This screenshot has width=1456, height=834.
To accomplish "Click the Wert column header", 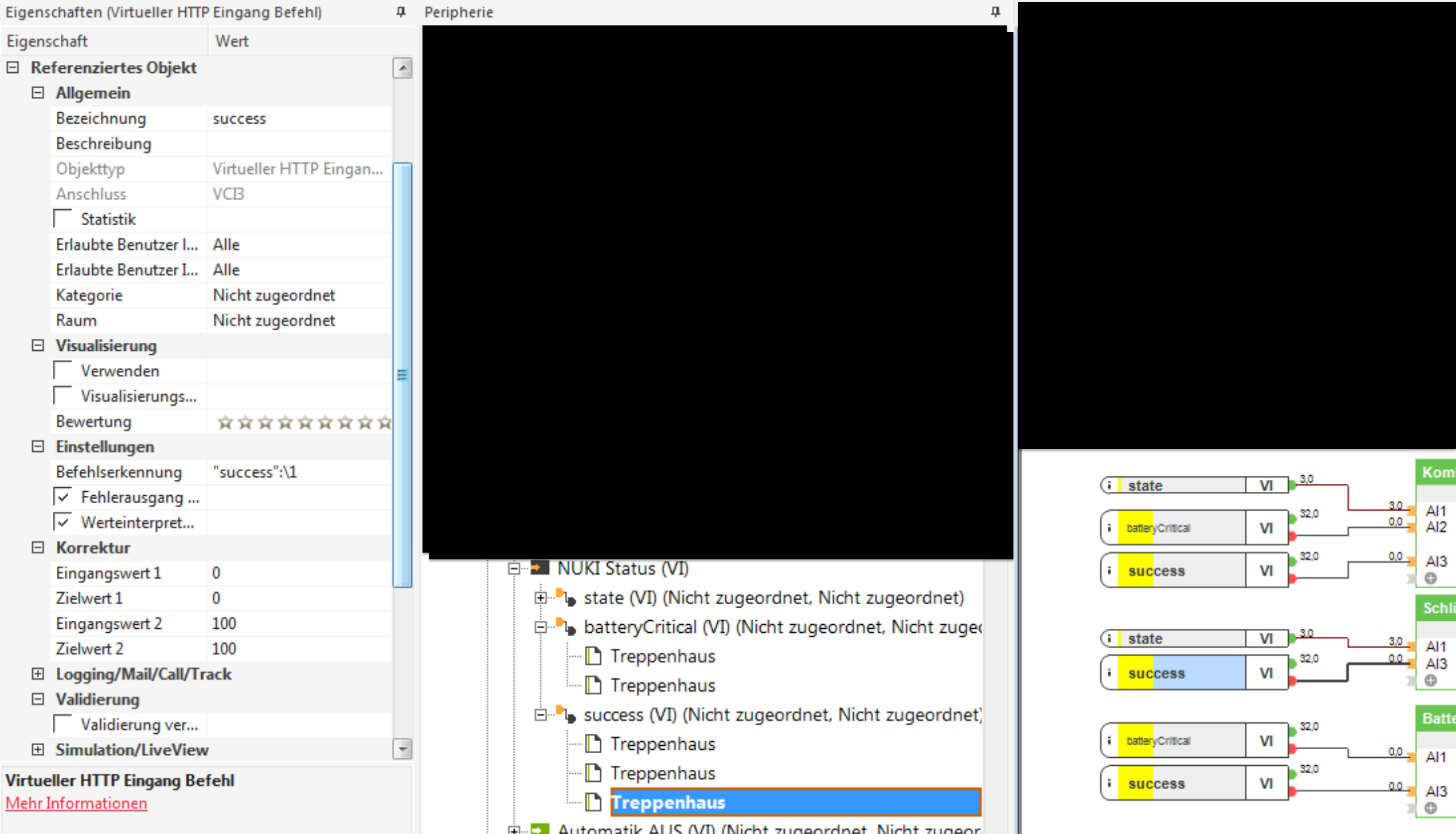I will click(x=232, y=41).
